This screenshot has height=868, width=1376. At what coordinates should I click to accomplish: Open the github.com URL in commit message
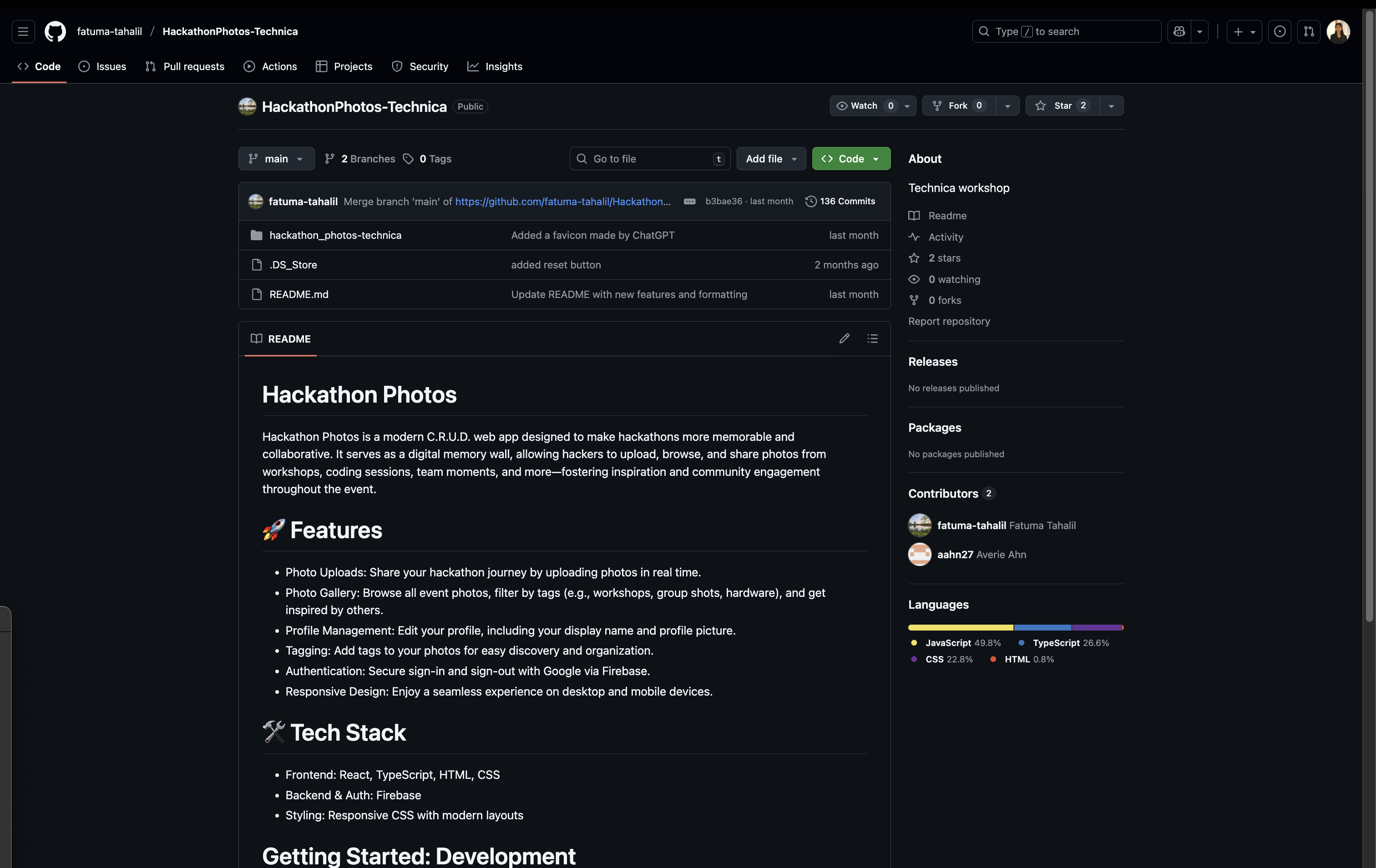click(x=563, y=201)
